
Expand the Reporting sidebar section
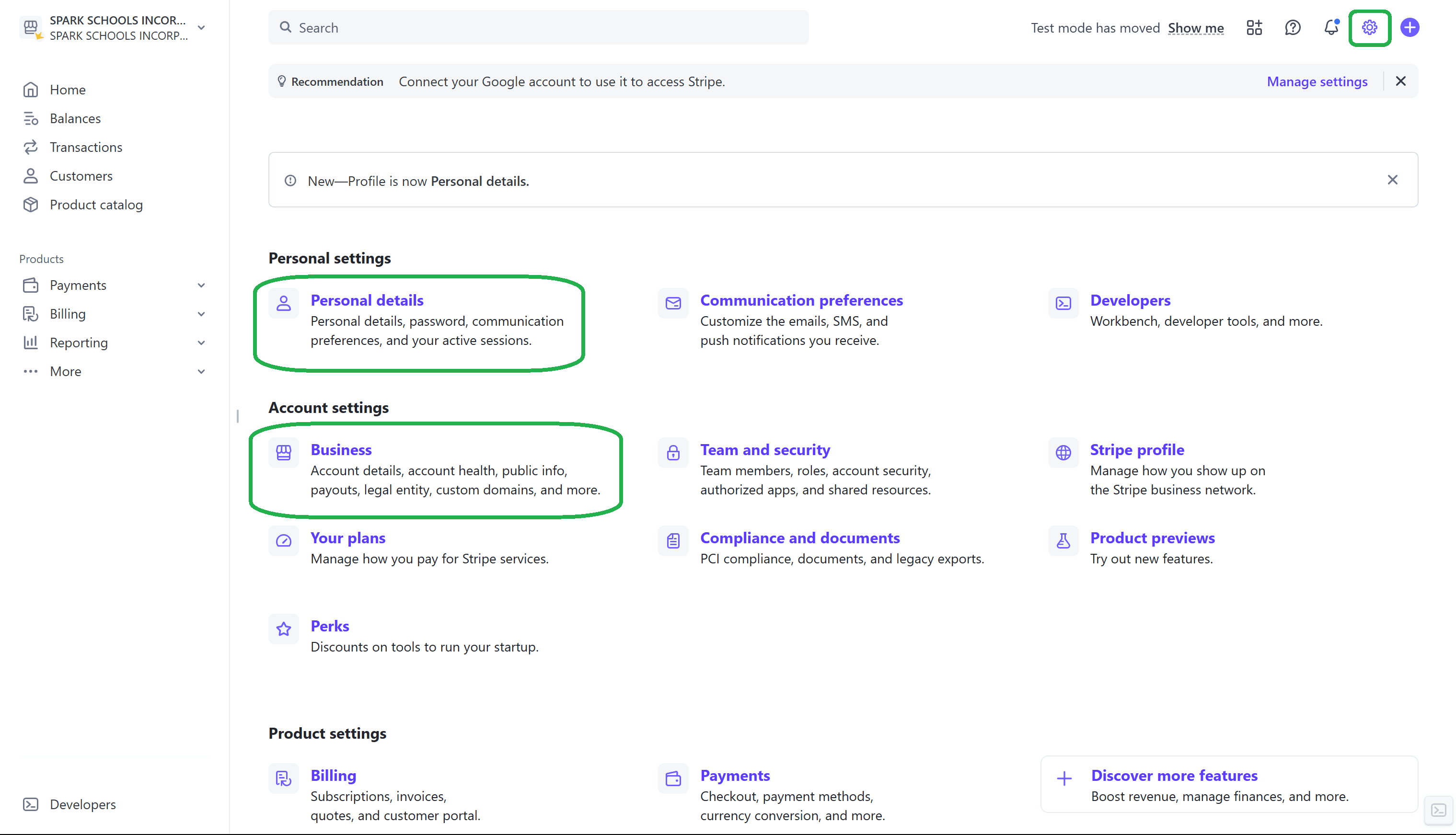coord(201,343)
